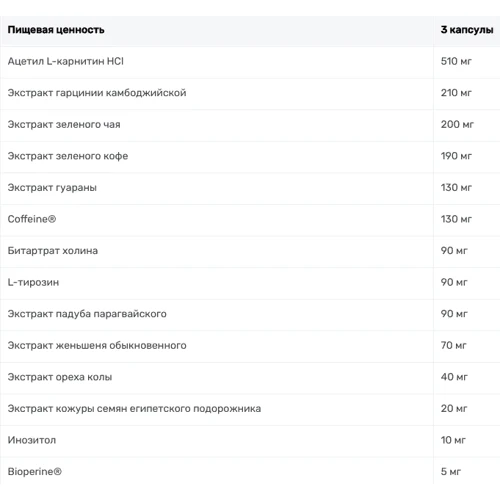Click the '200 мг' amount

(x=457, y=124)
